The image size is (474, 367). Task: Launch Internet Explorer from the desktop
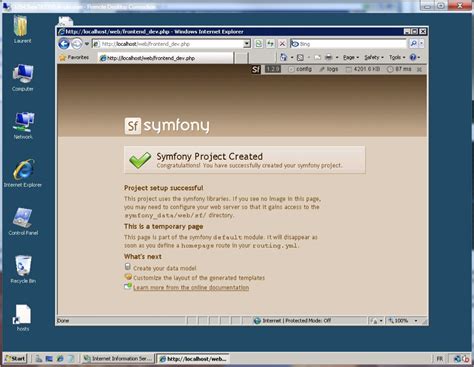tap(23, 173)
